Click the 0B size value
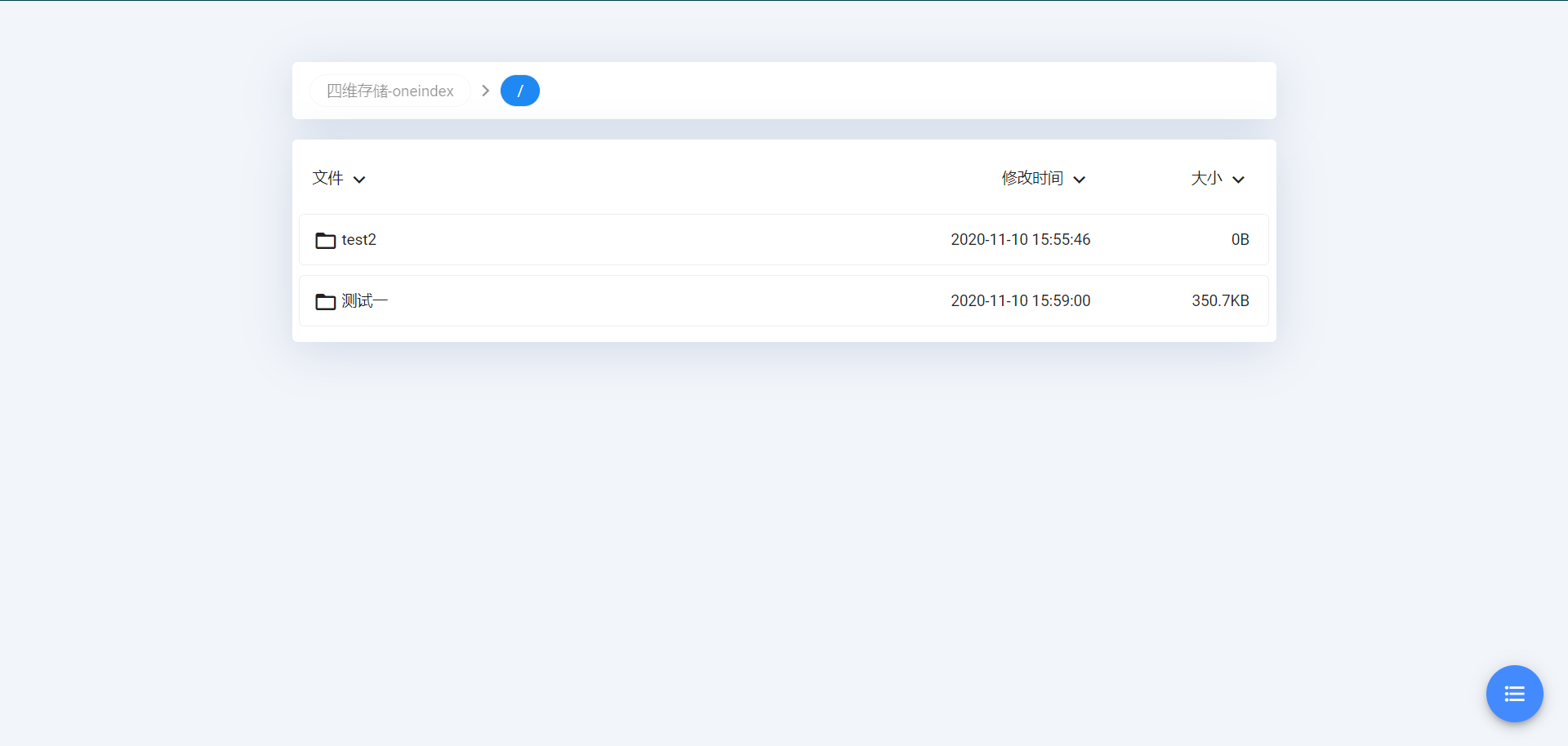 click(x=1240, y=239)
